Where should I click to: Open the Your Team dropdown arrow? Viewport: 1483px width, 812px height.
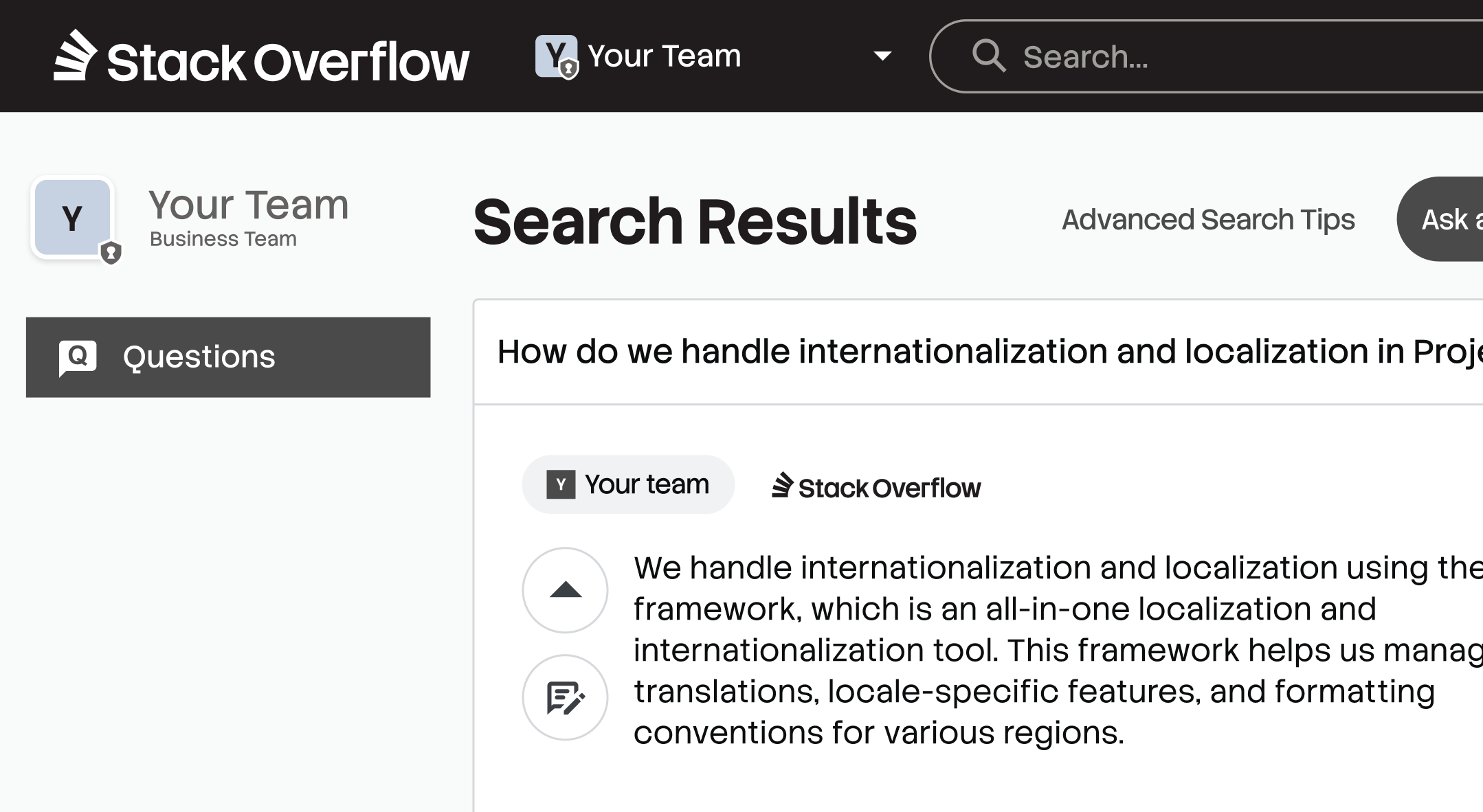[882, 56]
